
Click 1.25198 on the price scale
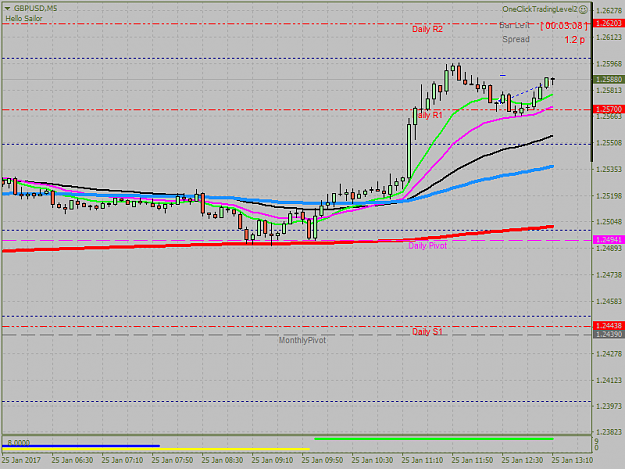pos(609,196)
